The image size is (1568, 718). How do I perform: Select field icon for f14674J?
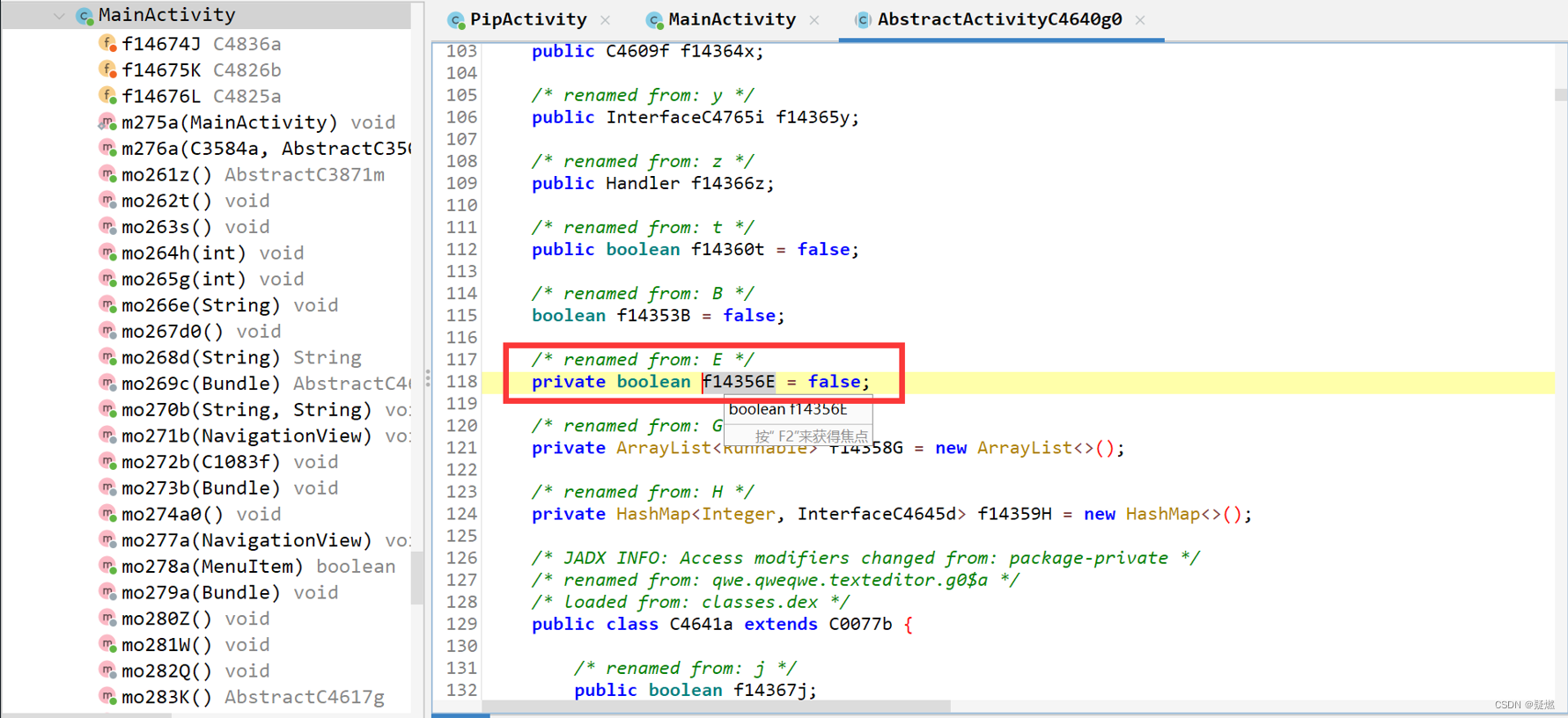(107, 43)
